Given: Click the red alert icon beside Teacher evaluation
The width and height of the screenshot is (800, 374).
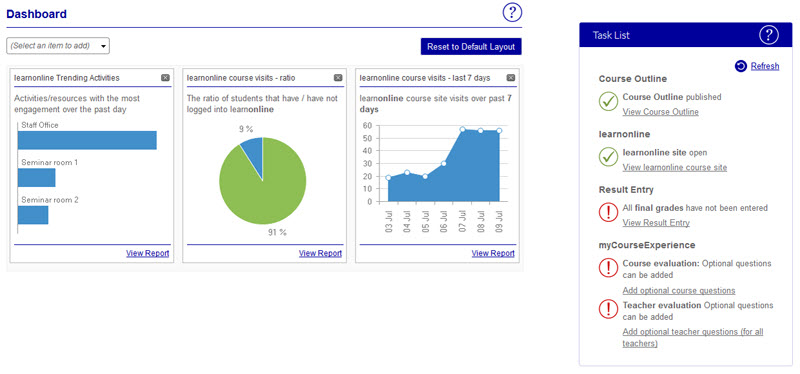Looking at the screenshot, I should (x=608, y=309).
